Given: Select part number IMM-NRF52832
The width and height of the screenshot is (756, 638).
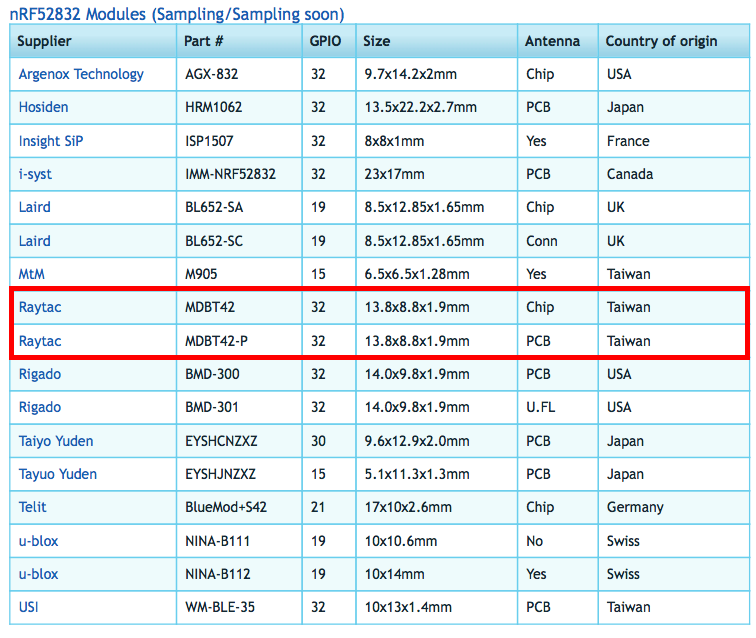Looking at the screenshot, I should tap(230, 174).
